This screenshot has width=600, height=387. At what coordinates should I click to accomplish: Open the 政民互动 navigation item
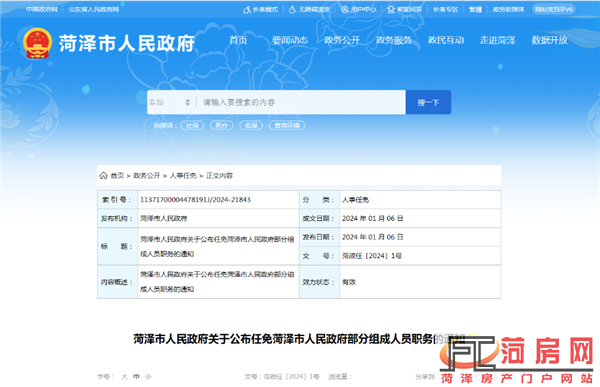pyautogui.click(x=446, y=40)
